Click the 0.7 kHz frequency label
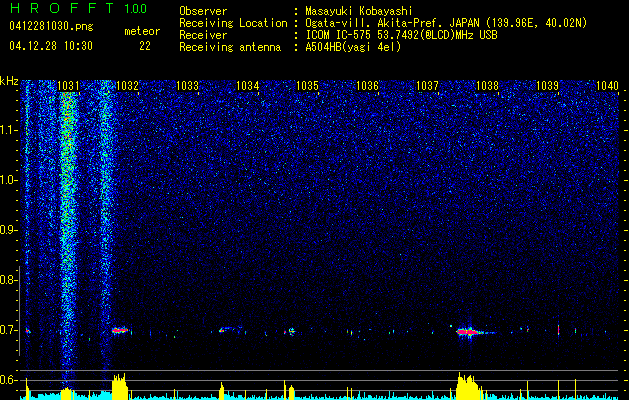 pos(8,330)
